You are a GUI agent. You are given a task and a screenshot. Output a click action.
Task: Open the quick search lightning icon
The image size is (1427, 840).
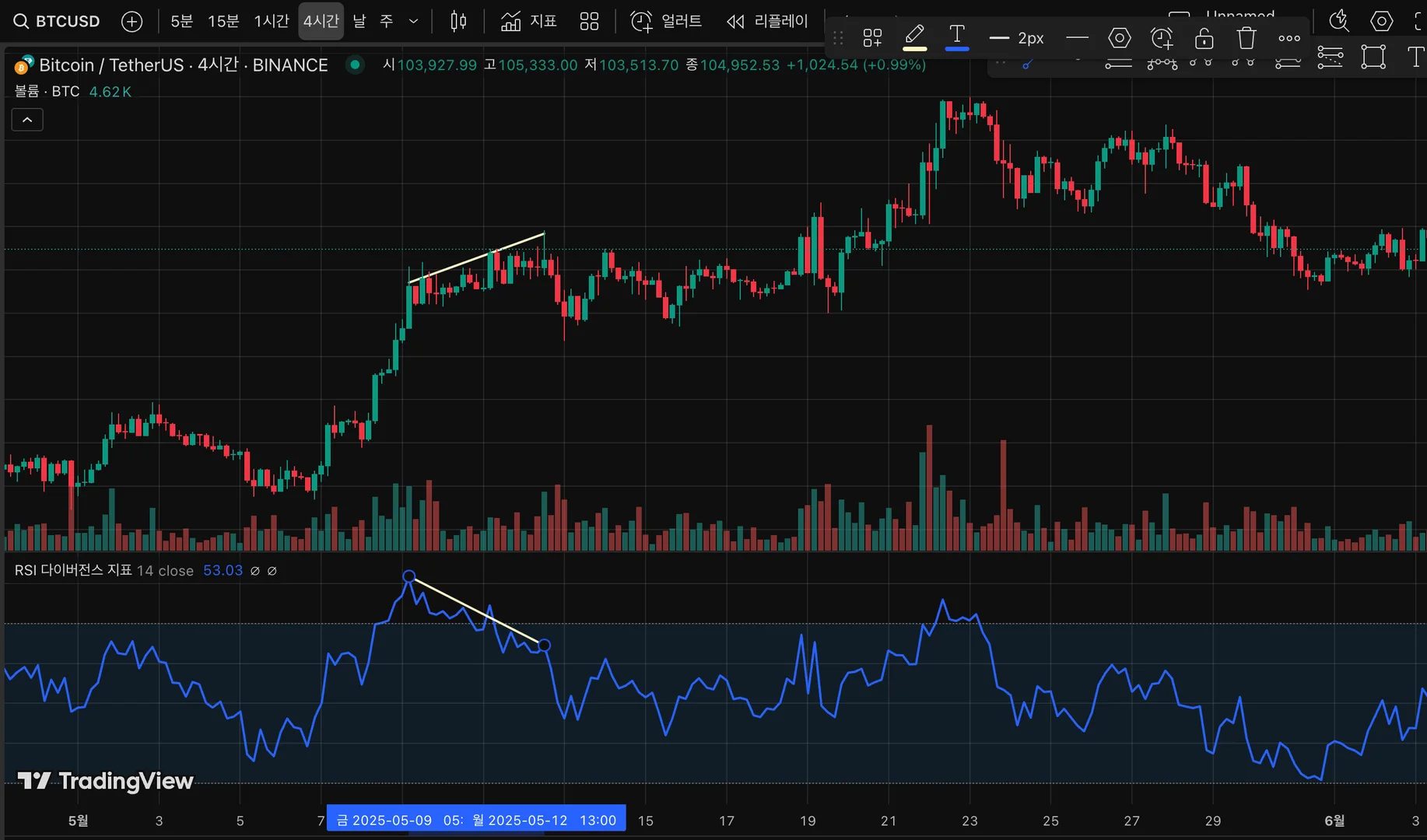[x=1338, y=21]
